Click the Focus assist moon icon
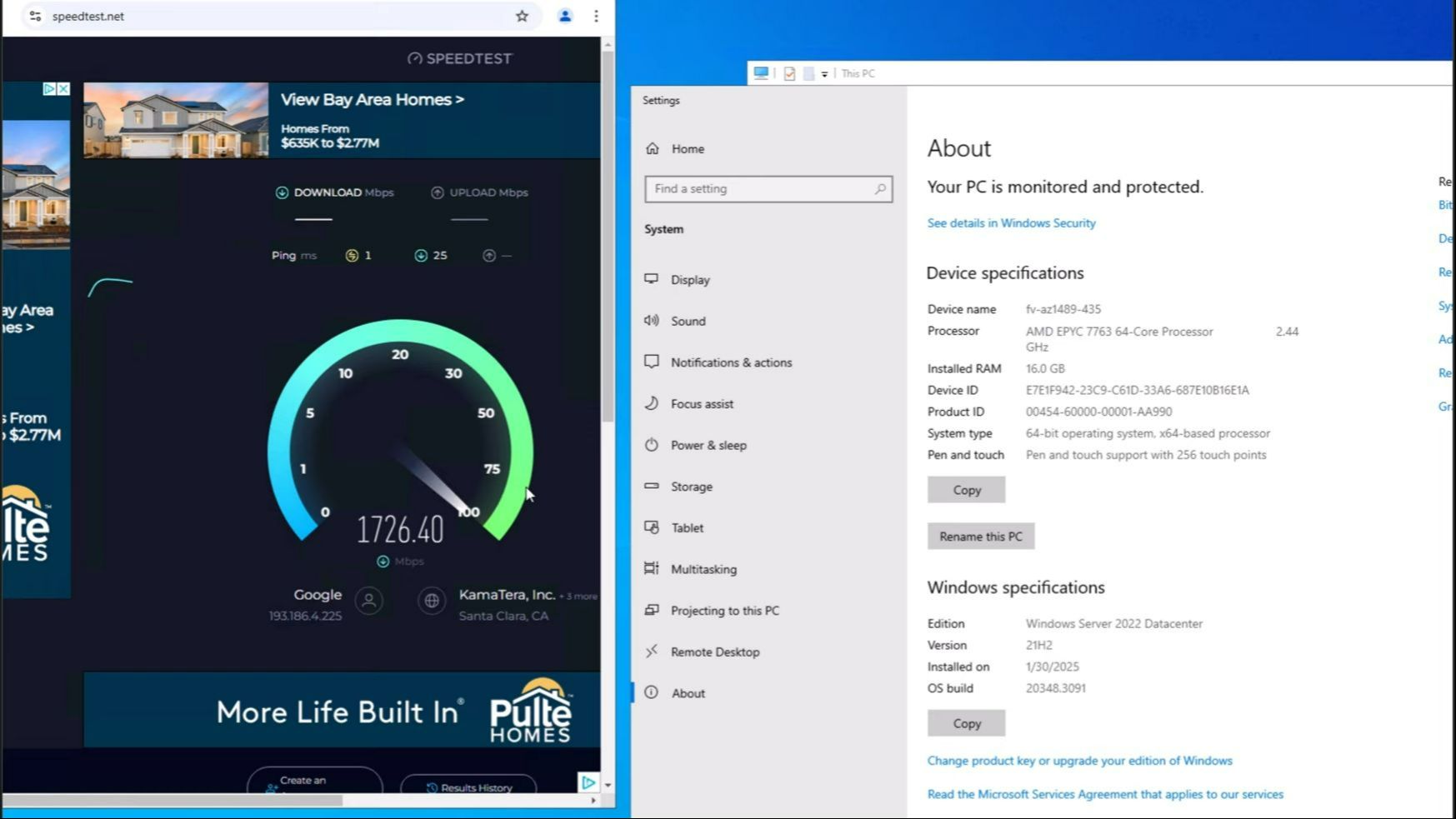Image resolution: width=1456 pixels, height=819 pixels. click(x=652, y=403)
